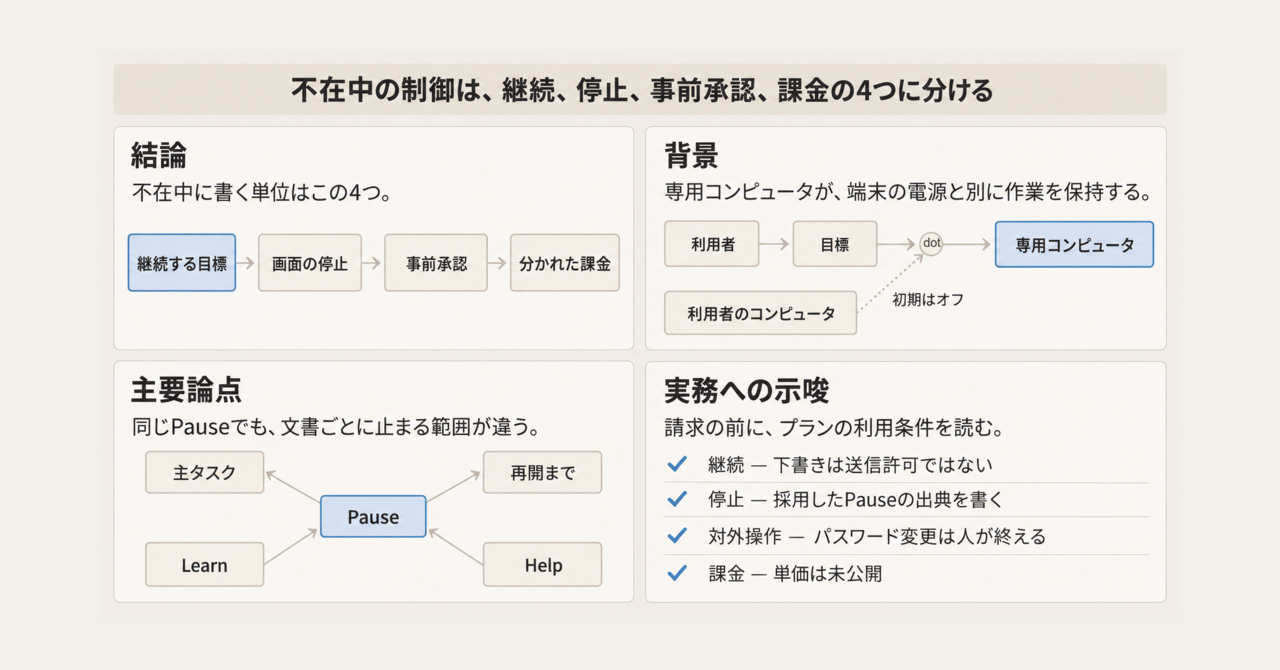Select the 事前承認 box
The height and width of the screenshot is (670, 1280).
[436, 263]
